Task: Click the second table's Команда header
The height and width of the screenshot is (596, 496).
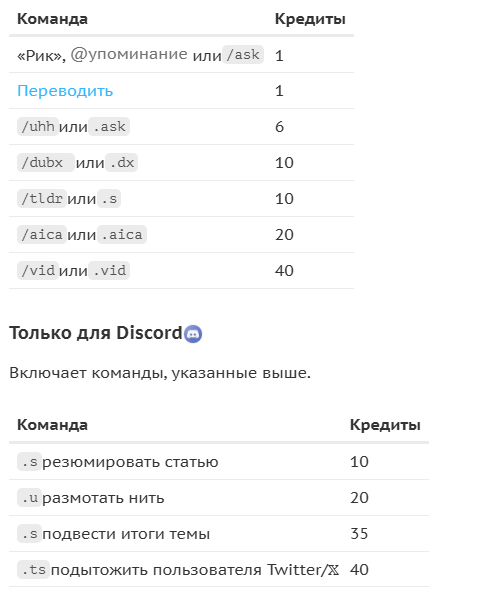Action: pos(52,425)
